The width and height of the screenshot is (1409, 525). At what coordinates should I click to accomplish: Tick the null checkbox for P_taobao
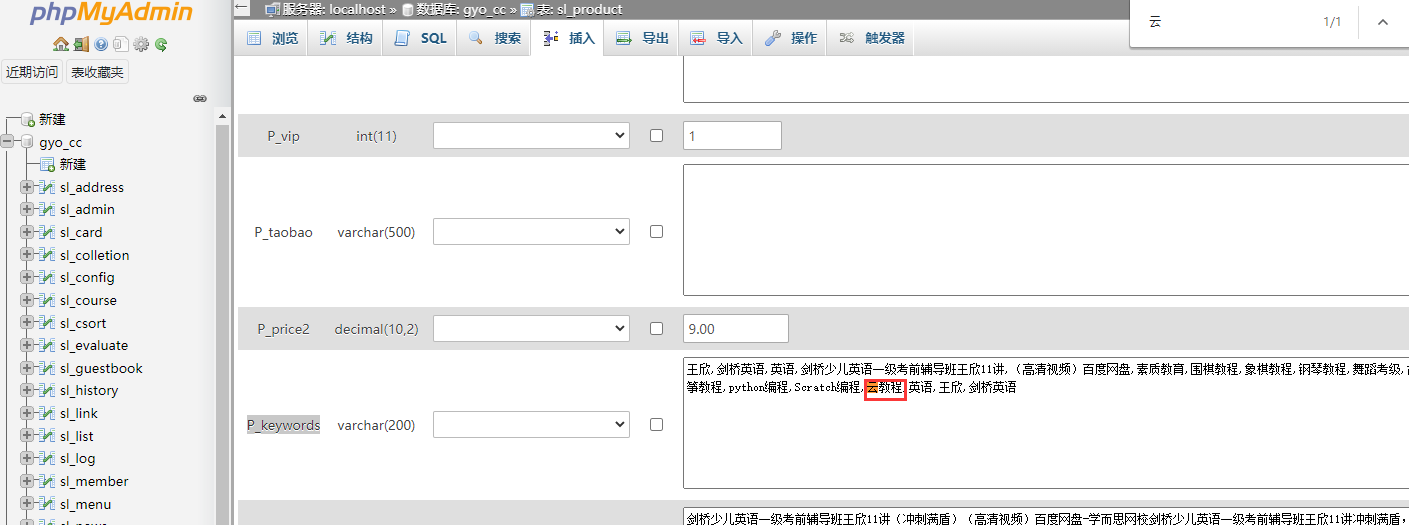coord(656,231)
